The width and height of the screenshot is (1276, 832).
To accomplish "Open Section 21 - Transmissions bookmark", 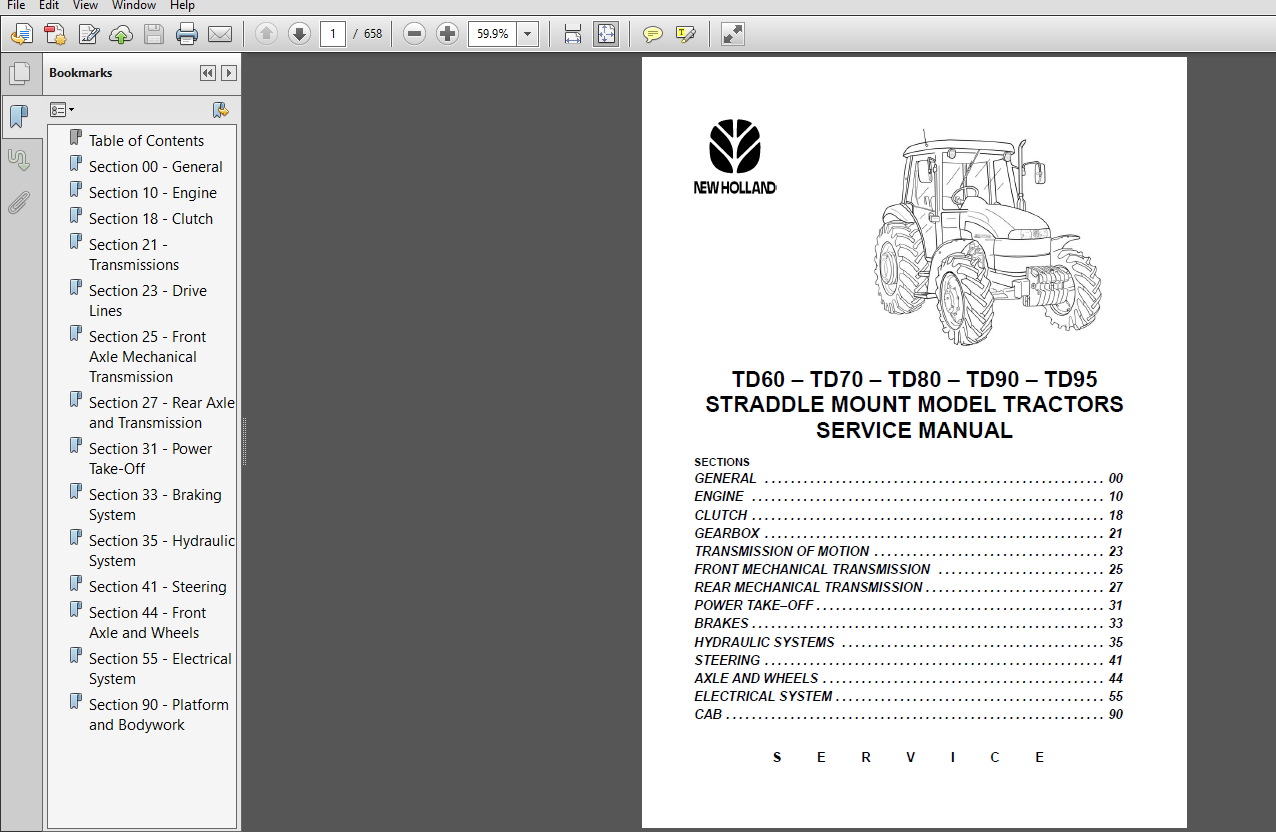I will coord(134,255).
